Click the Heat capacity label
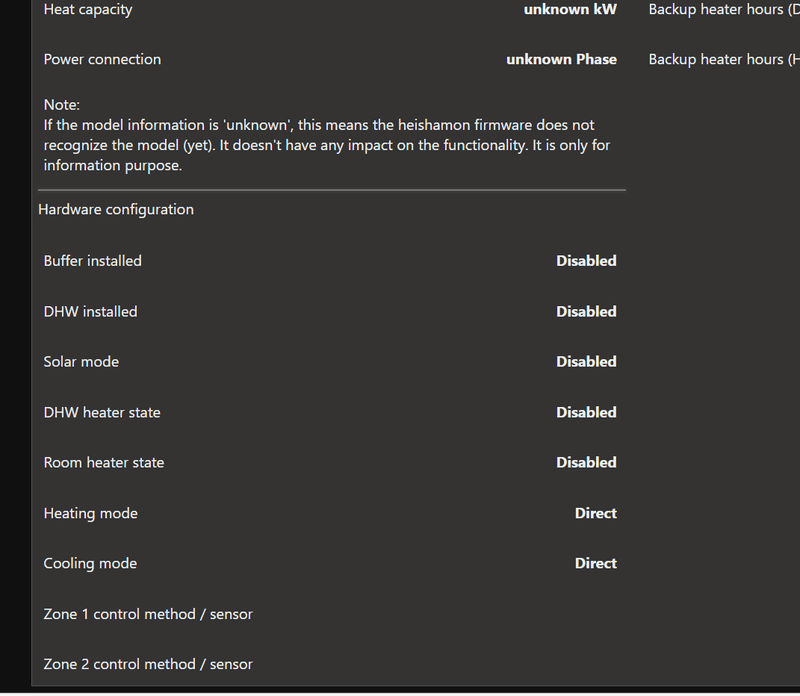 pos(88,10)
